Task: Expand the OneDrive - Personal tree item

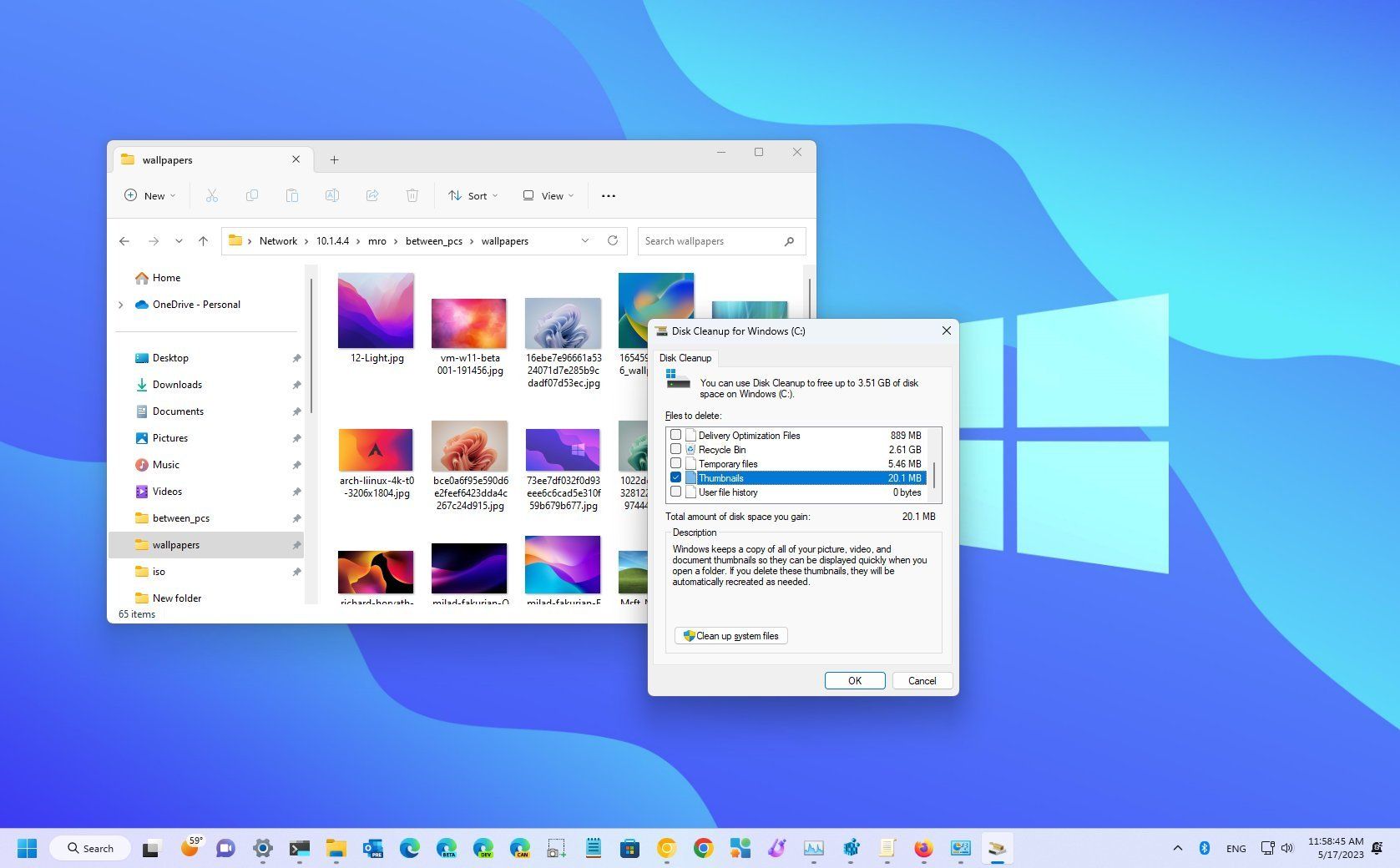Action: (120, 305)
